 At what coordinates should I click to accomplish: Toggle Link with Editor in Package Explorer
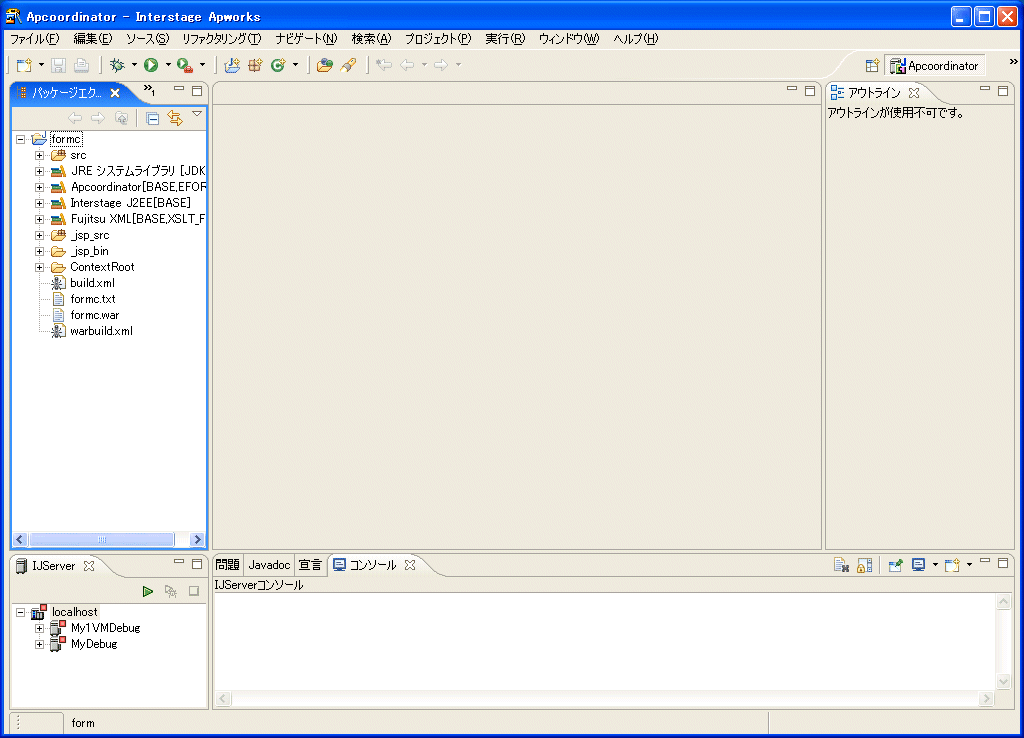click(x=175, y=118)
